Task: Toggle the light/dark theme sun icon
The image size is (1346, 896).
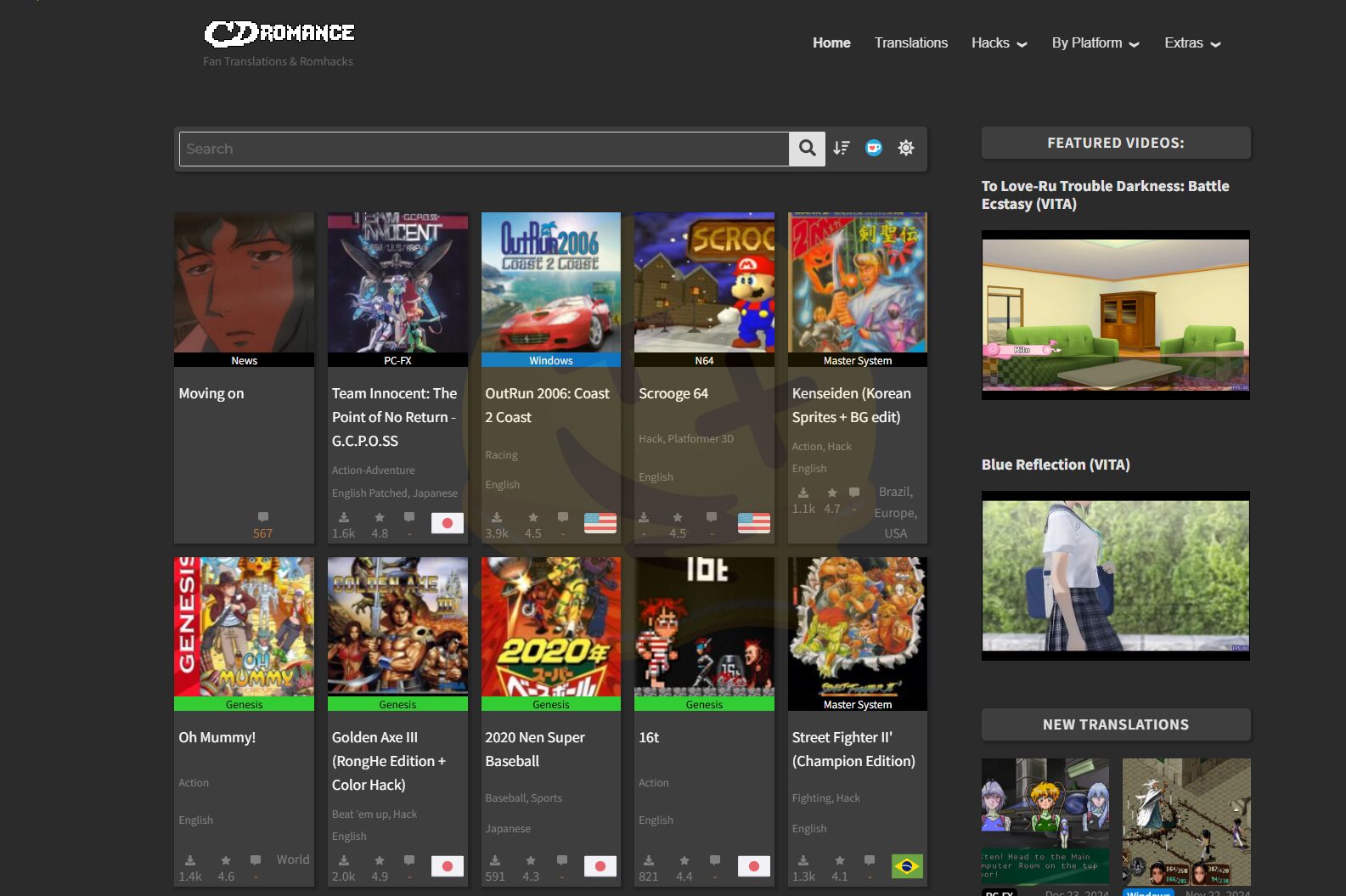Action: (x=906, y=148)
